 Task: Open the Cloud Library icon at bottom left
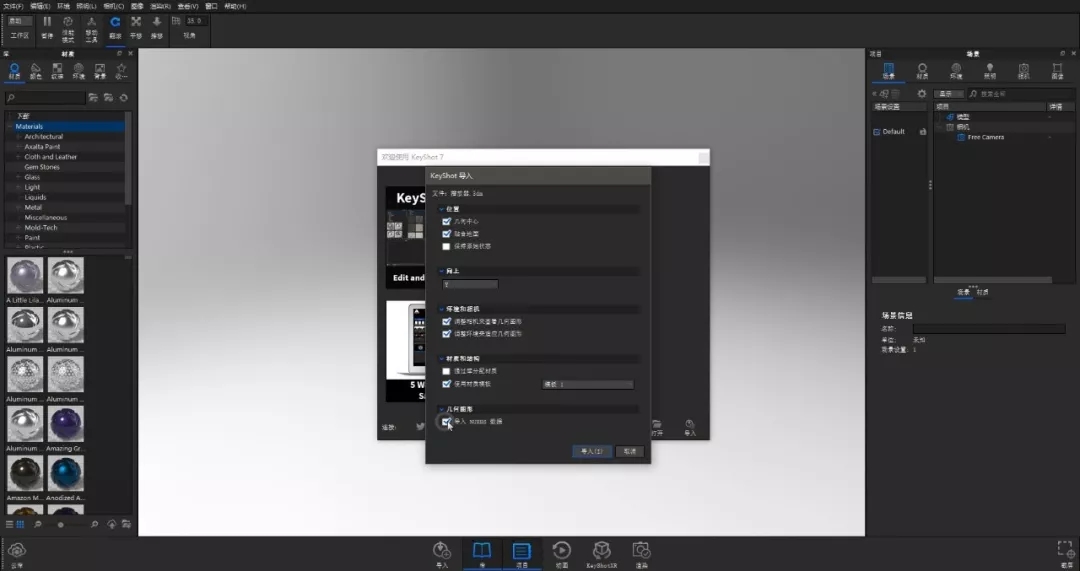(17, 550)
